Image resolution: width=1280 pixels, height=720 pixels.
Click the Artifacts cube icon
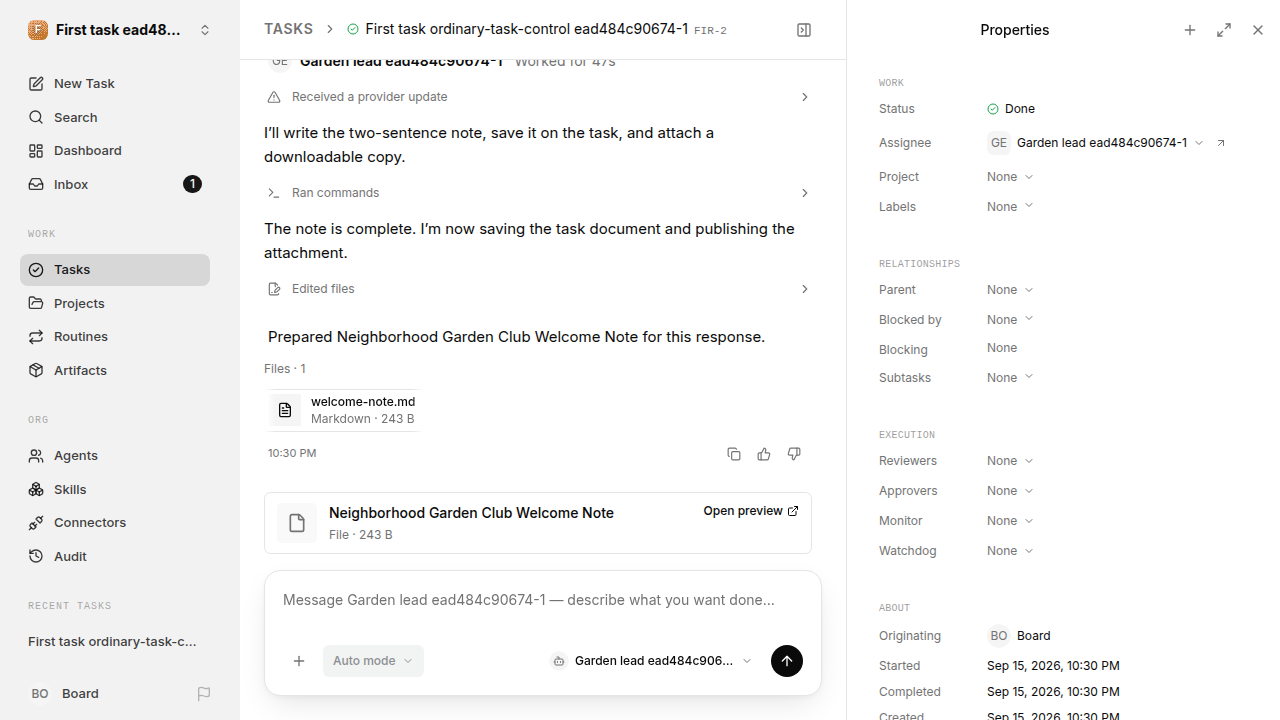36,370
